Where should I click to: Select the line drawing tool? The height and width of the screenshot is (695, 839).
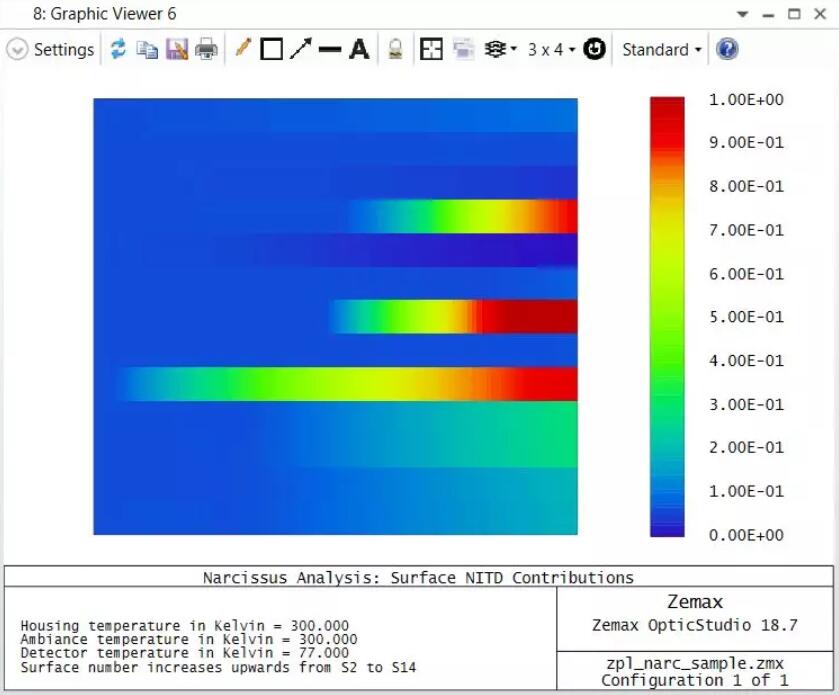click(x=329, y=49)
